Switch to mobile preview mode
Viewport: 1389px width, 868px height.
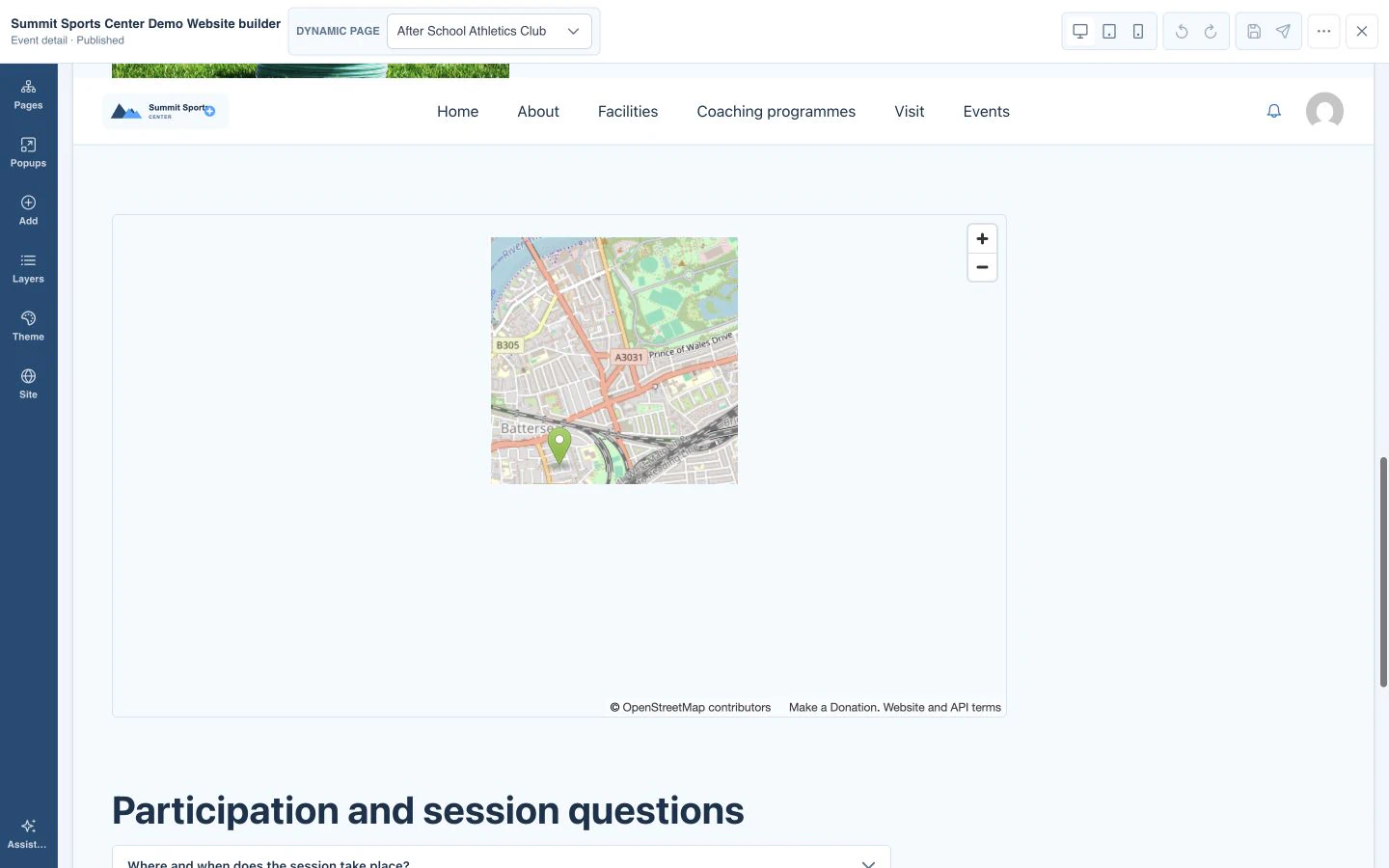click(1138, 31)
